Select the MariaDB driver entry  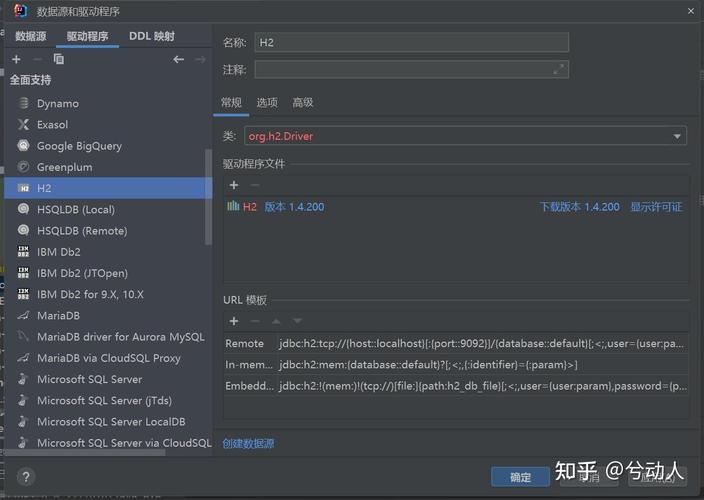[108, 316]
